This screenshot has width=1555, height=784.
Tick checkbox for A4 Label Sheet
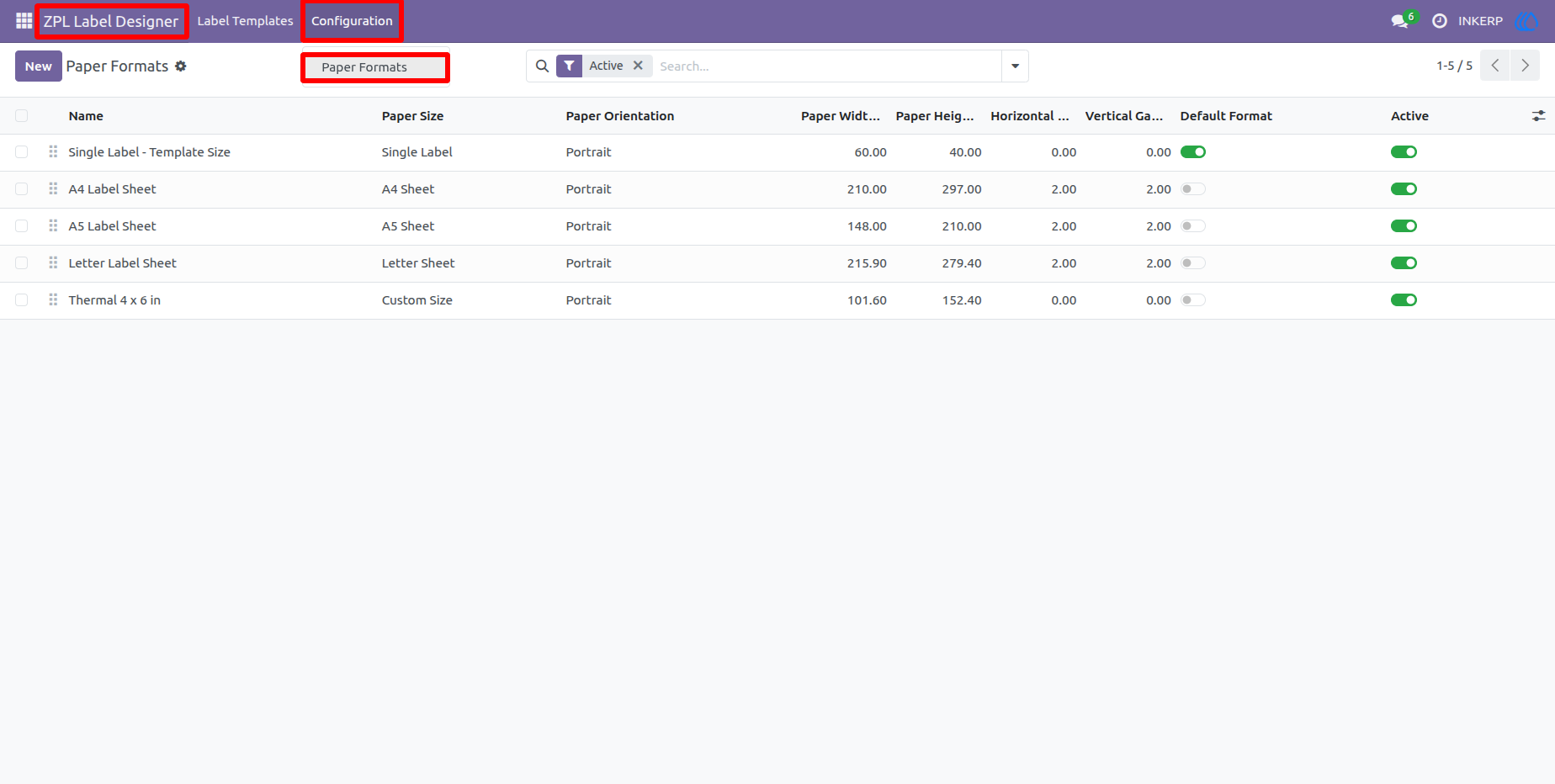(22, 189)
